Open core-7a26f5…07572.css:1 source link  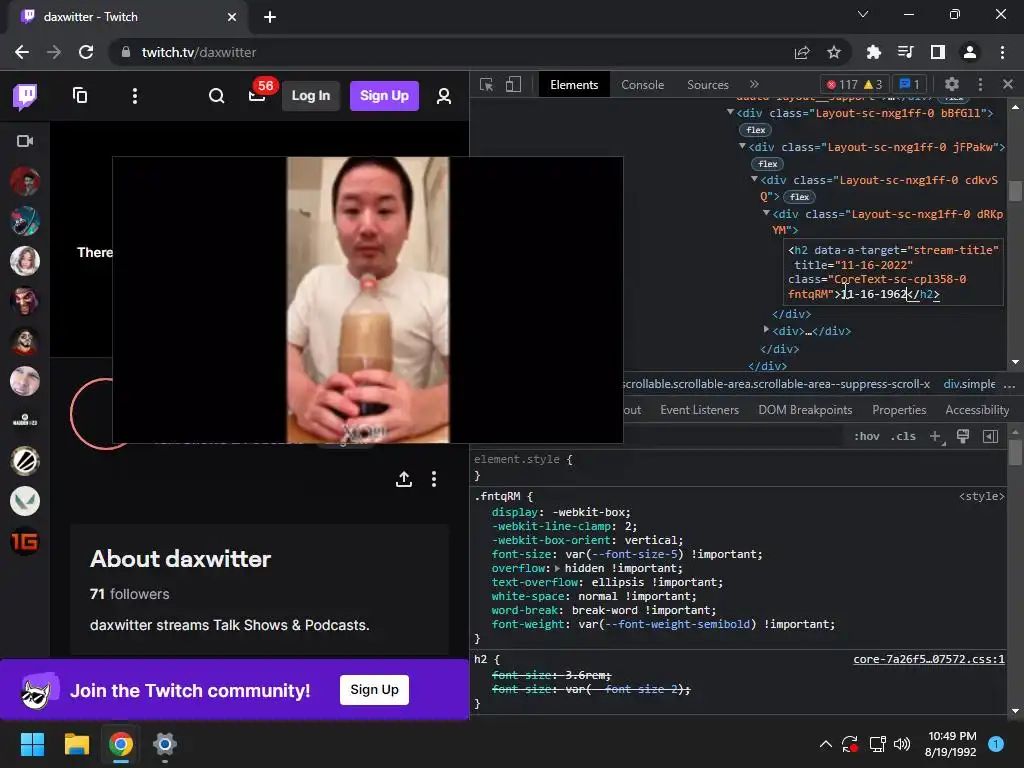click(x=929, y=660)
